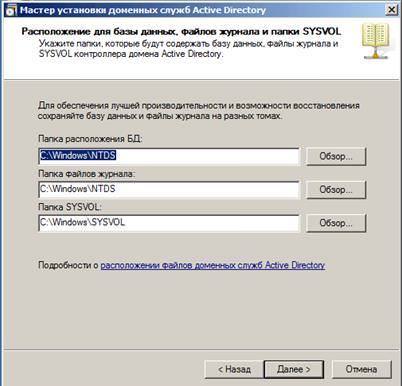Click the 'Папка файлов журнала:' label

pyautogui.click(x=87, y=174)
